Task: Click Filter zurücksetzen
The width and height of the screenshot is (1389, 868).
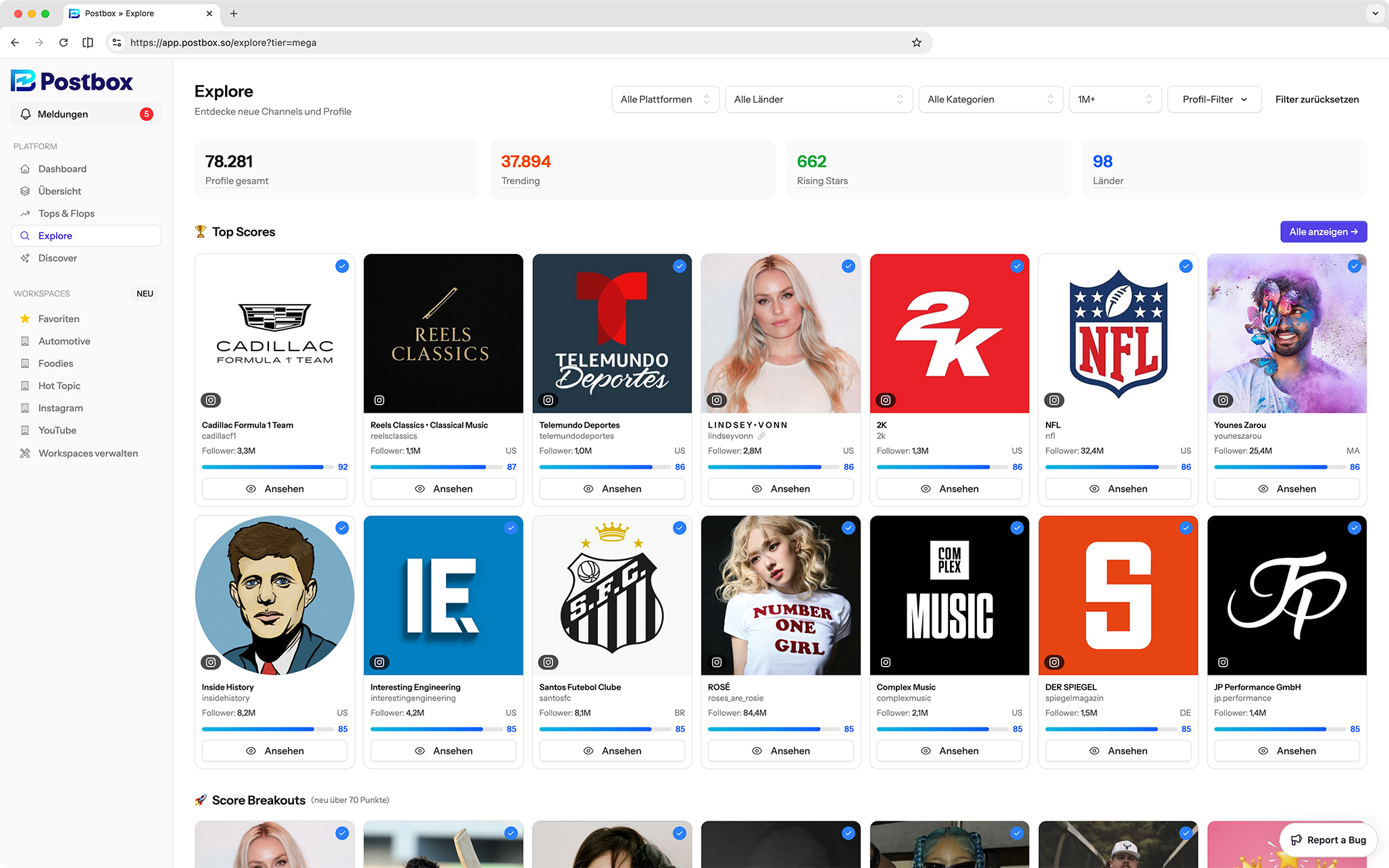Action: click(1317, 99)
